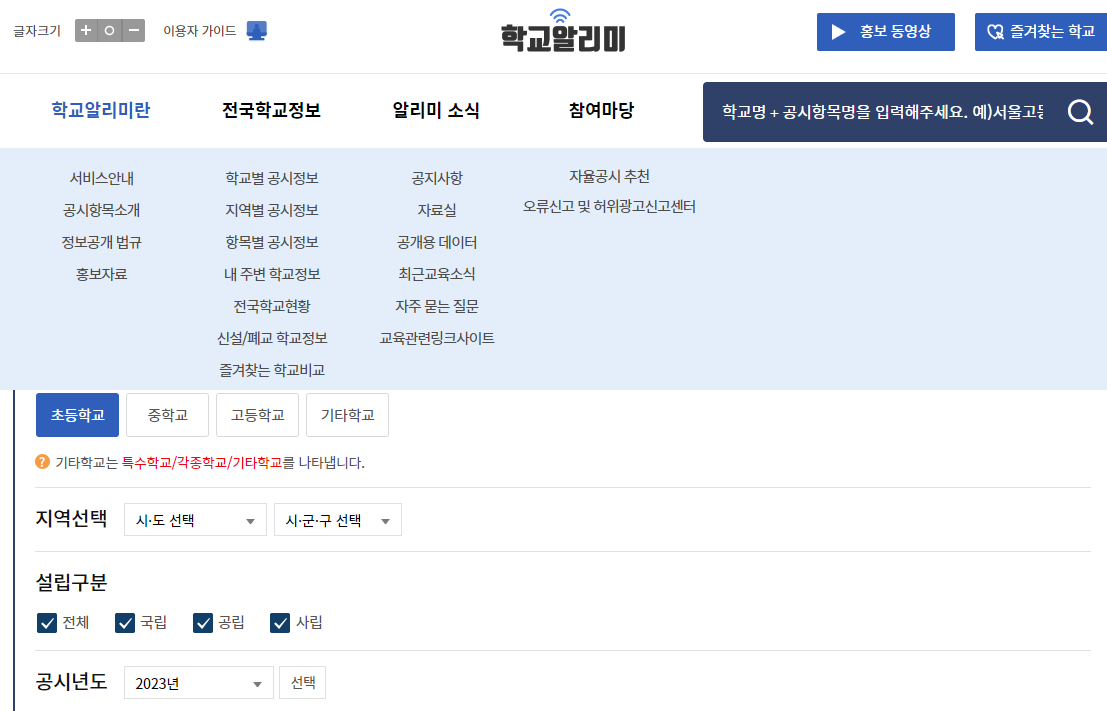Open the 공시년도 2023년 dropdown
Screen dimensions: 1107x711
[x=197, y=682]
